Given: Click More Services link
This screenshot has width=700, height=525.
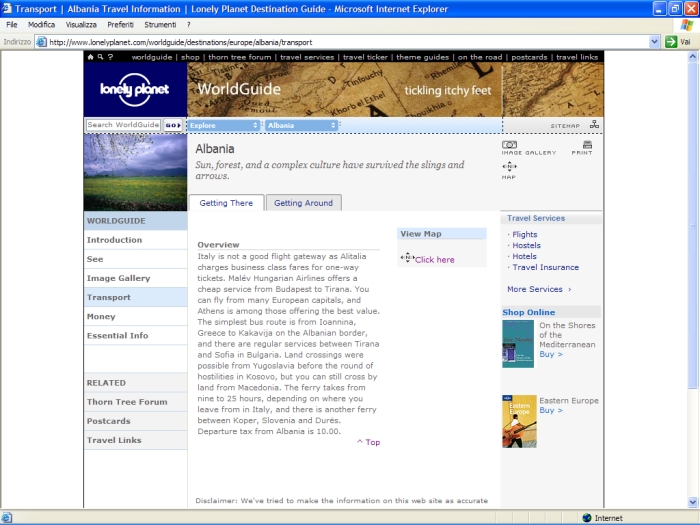Looking at the screenshot, I should (x=539, y=289).
